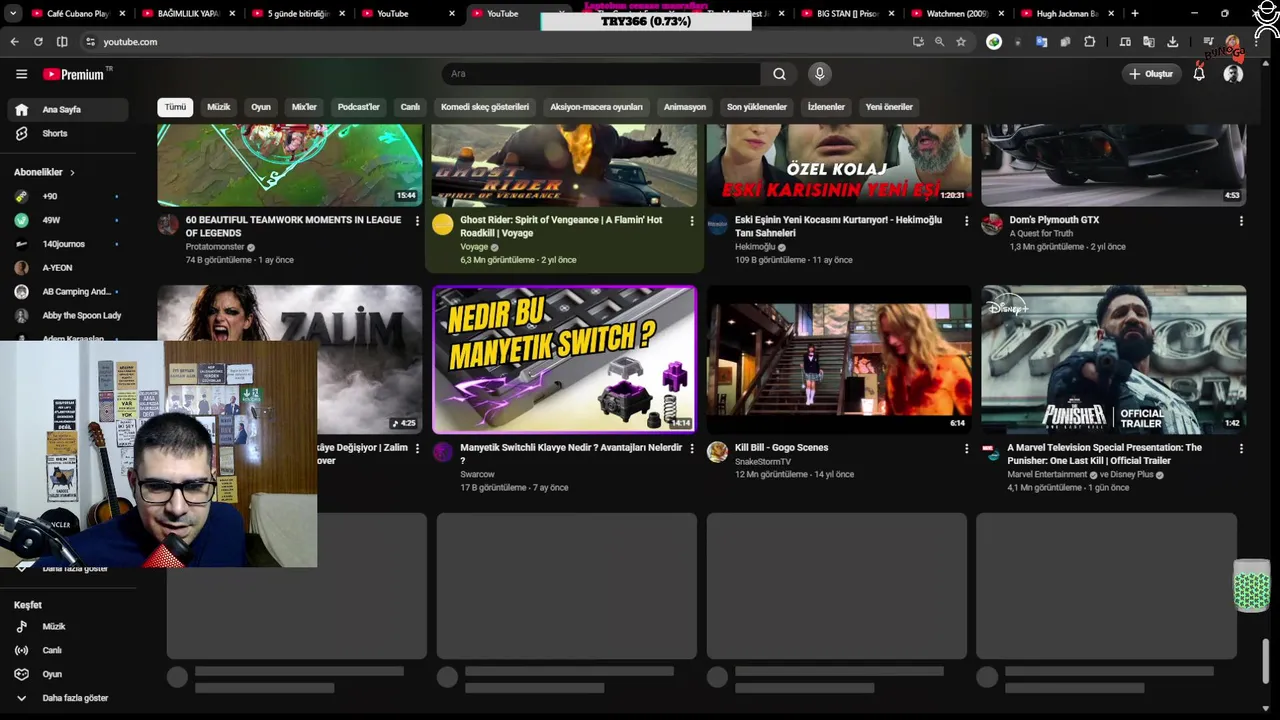Open options menu for Punisher trailer video

point(1241,449)
